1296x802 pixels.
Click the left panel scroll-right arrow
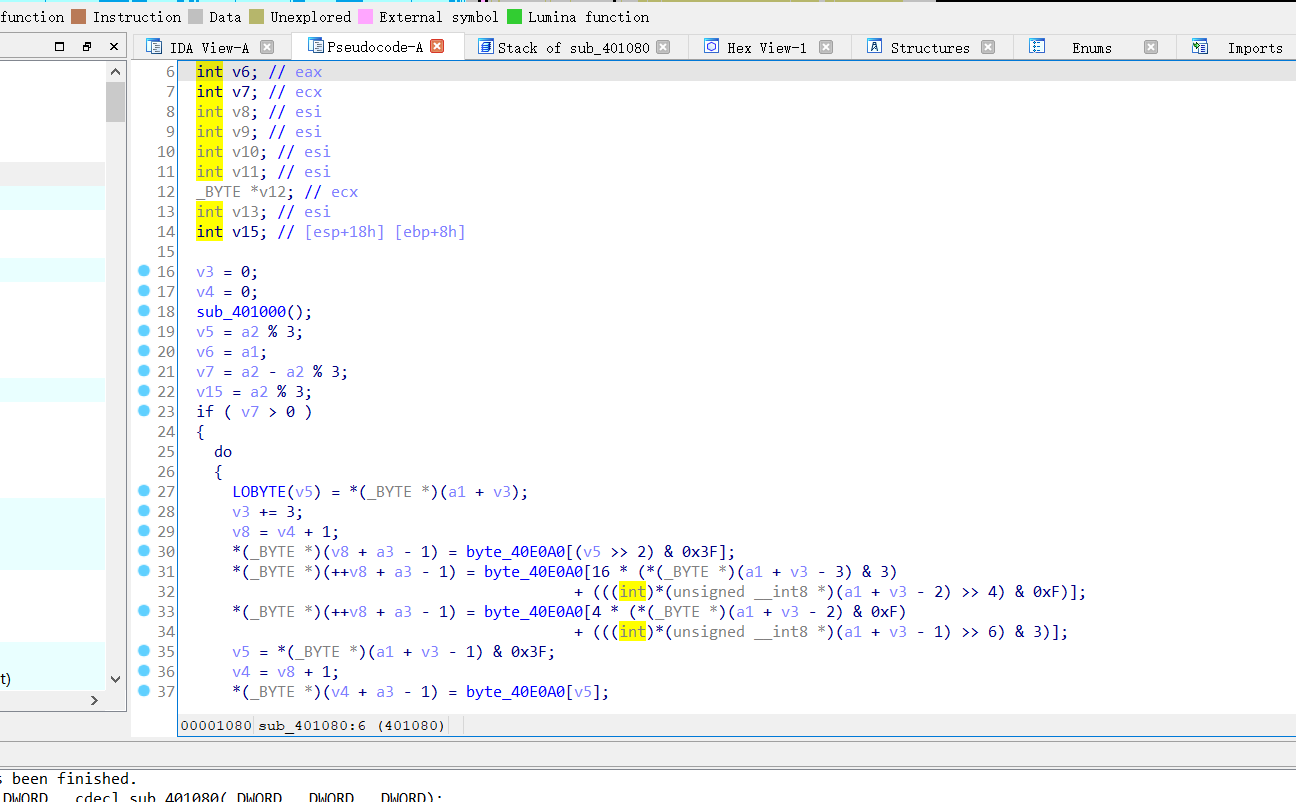click(95, 700)
